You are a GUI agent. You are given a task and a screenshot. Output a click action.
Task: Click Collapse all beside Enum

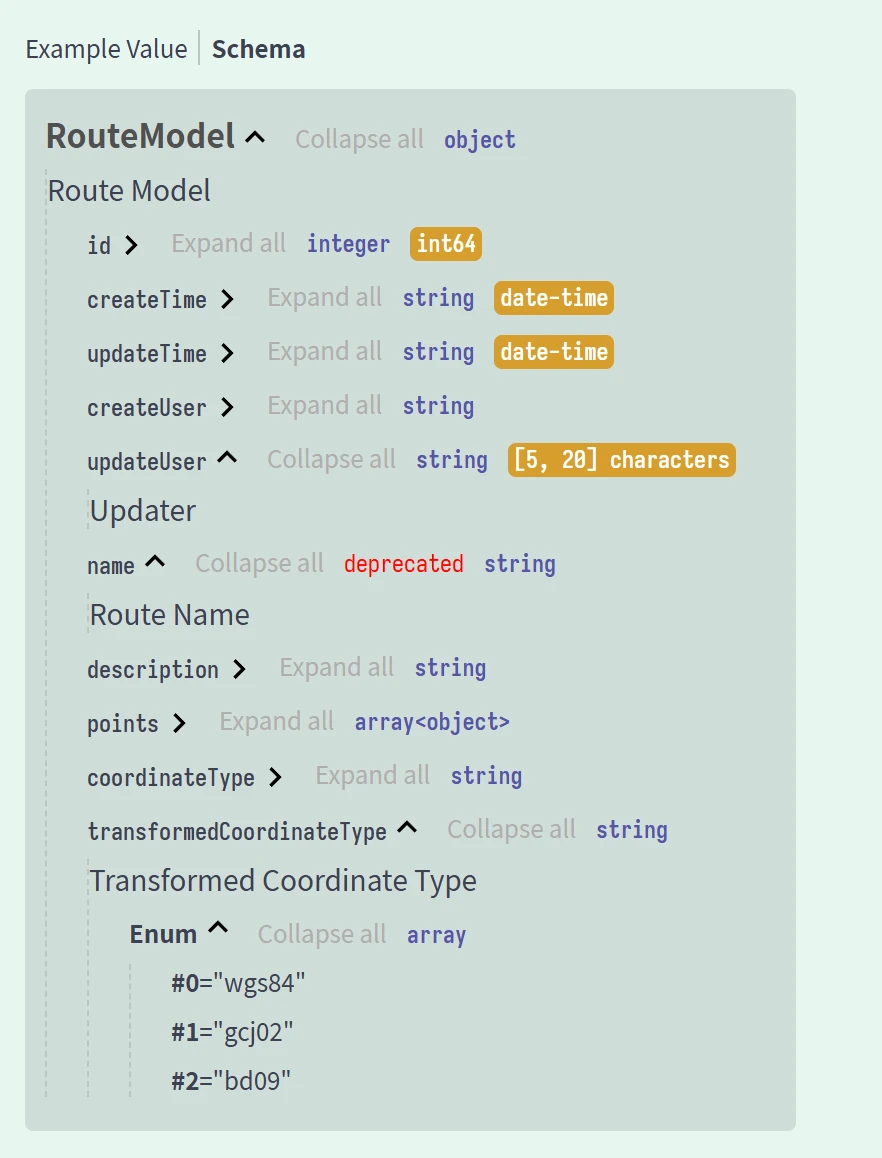321,934
